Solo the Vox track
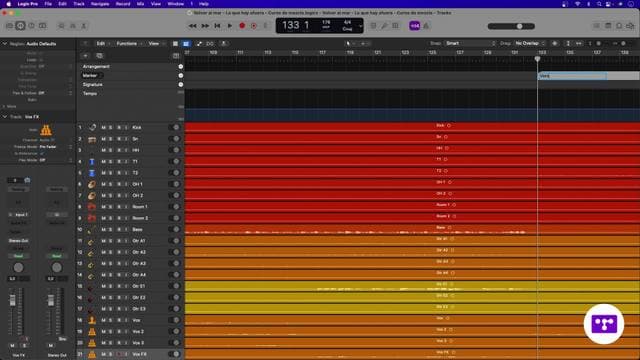Image resolution: width=640 pixels, height=360 pixels. tap(111, 320)
